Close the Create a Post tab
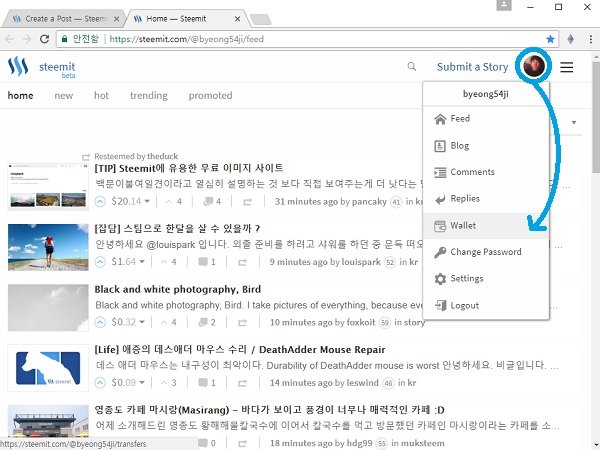This screenshot has width=600, height=450. click(116, 19)
